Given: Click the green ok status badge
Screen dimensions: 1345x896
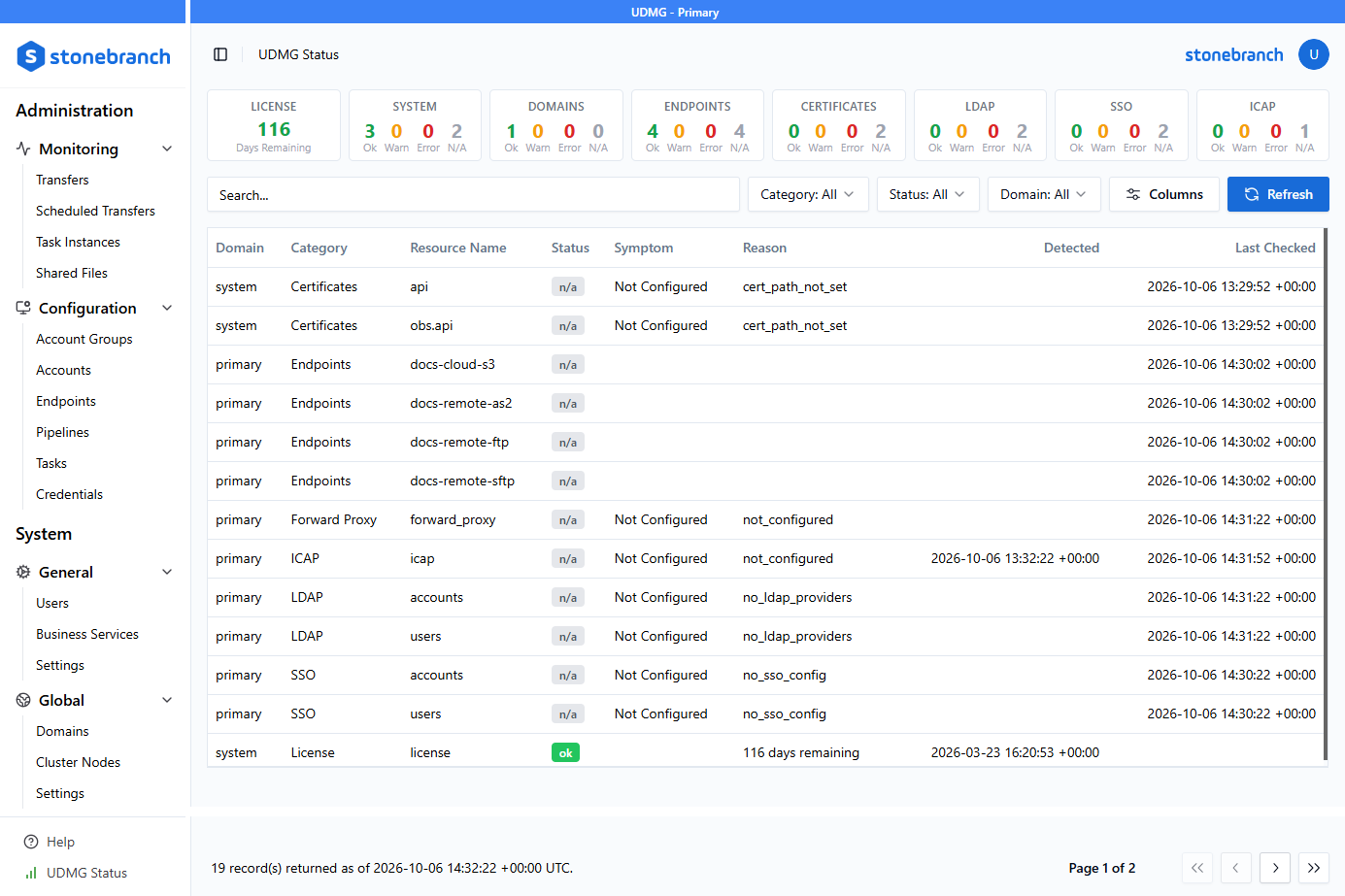Looking at the screenshot, I should click(565, 752).
